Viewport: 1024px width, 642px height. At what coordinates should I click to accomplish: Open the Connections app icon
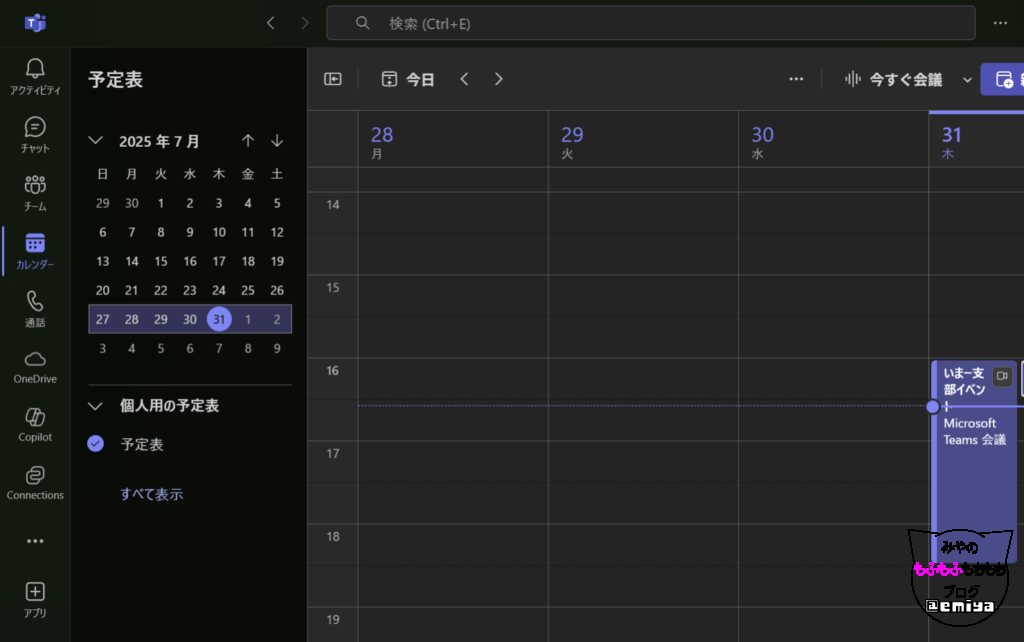tap(35, 475)
